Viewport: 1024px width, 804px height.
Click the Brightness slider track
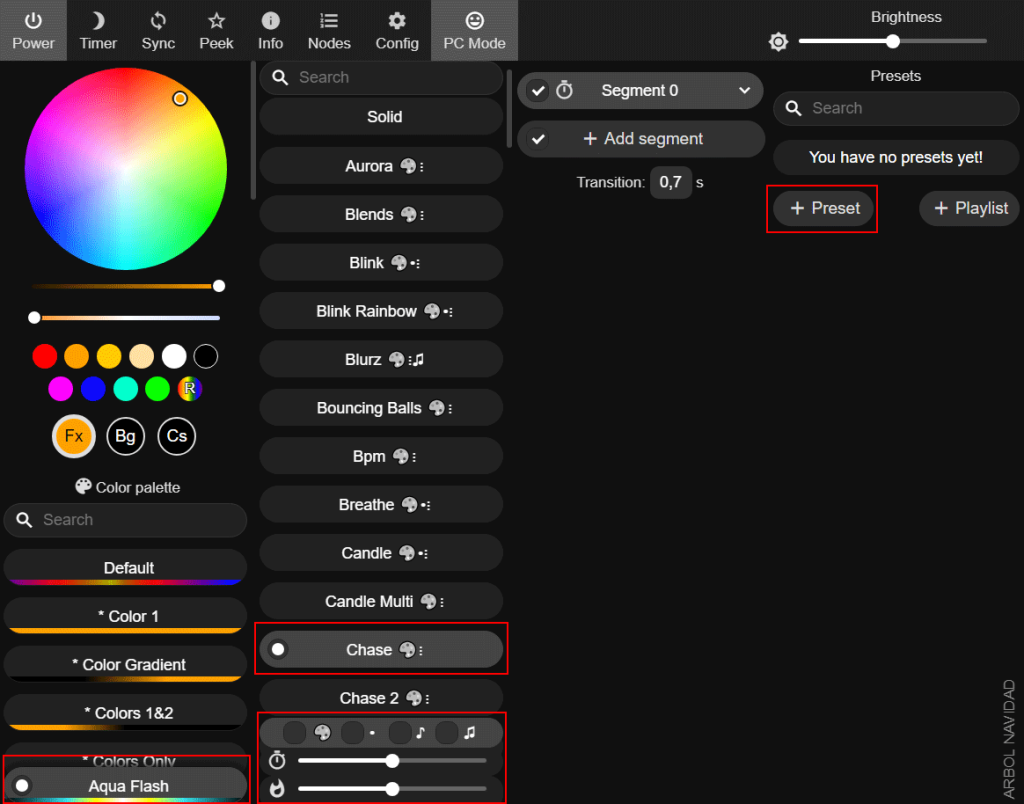(x=893, y=41)
